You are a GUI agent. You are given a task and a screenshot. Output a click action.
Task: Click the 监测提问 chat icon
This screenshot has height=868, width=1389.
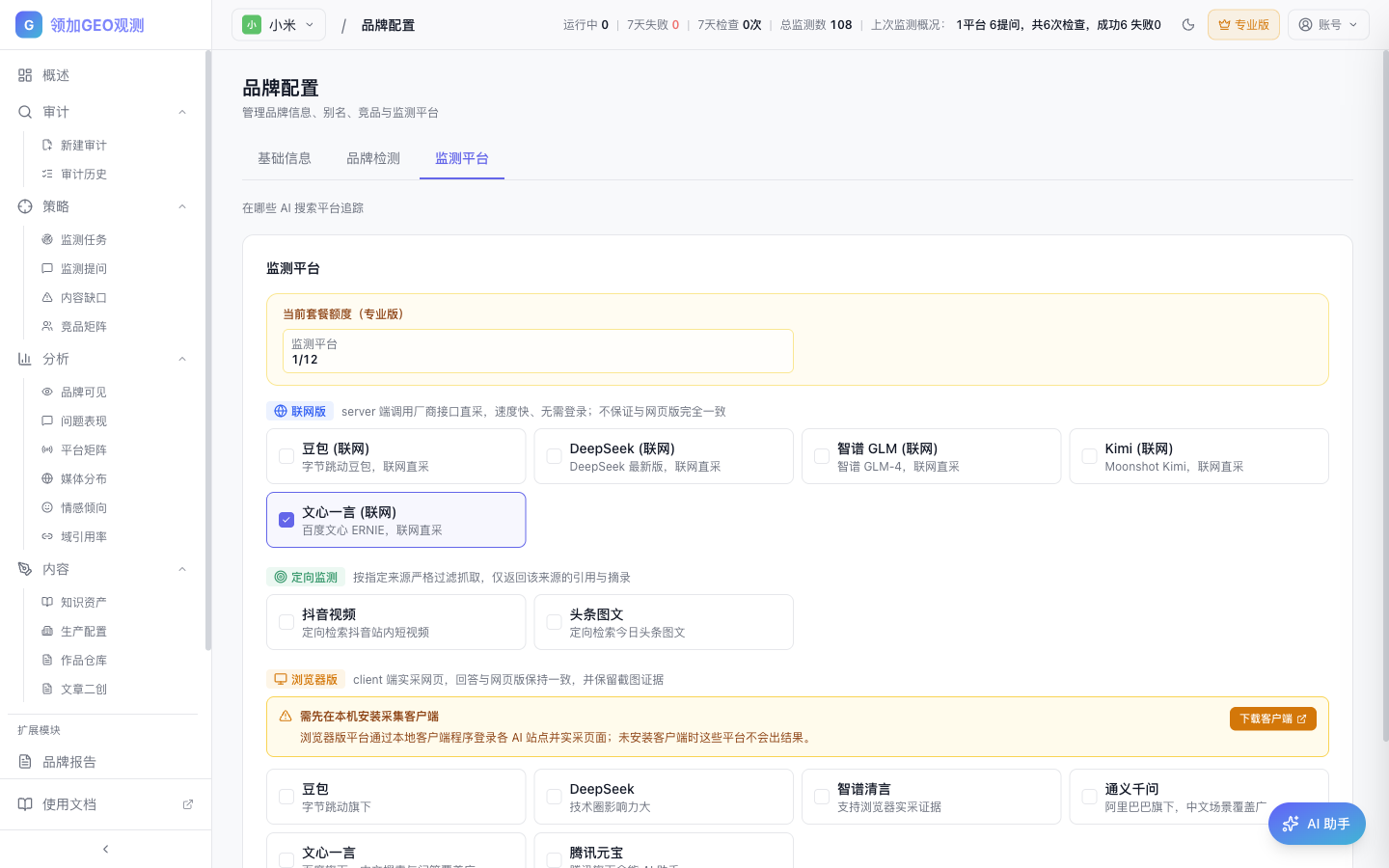point(47,268)
